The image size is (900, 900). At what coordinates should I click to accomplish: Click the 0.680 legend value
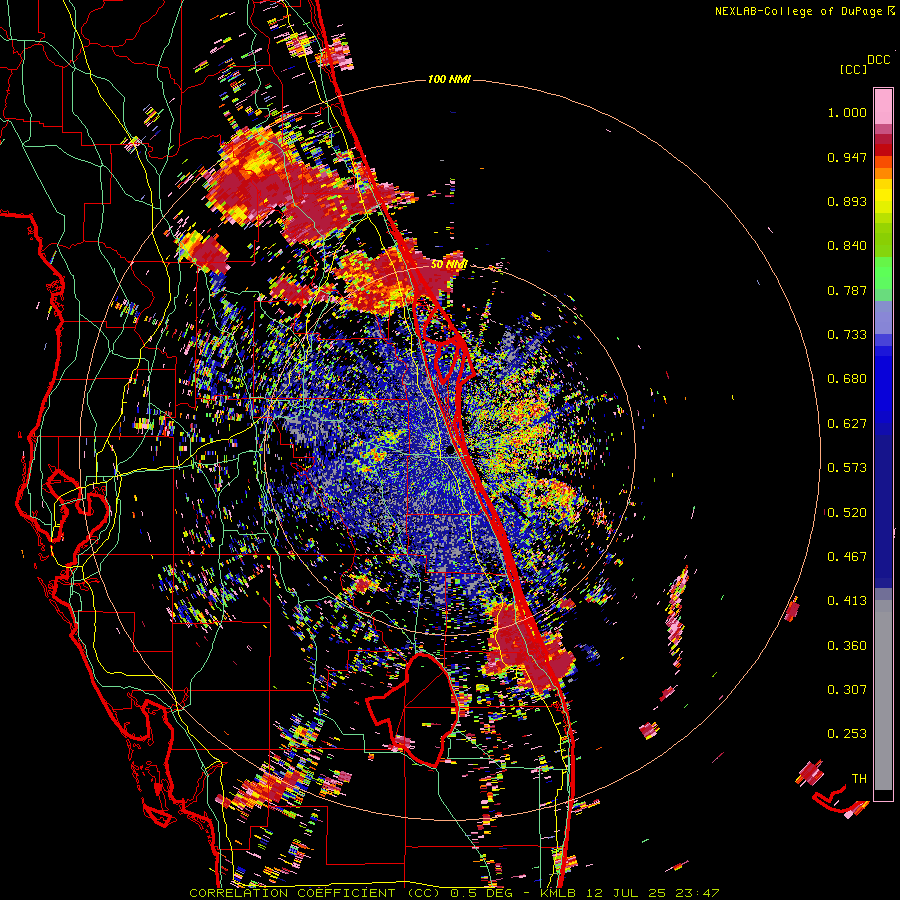[x=847, y=379]
